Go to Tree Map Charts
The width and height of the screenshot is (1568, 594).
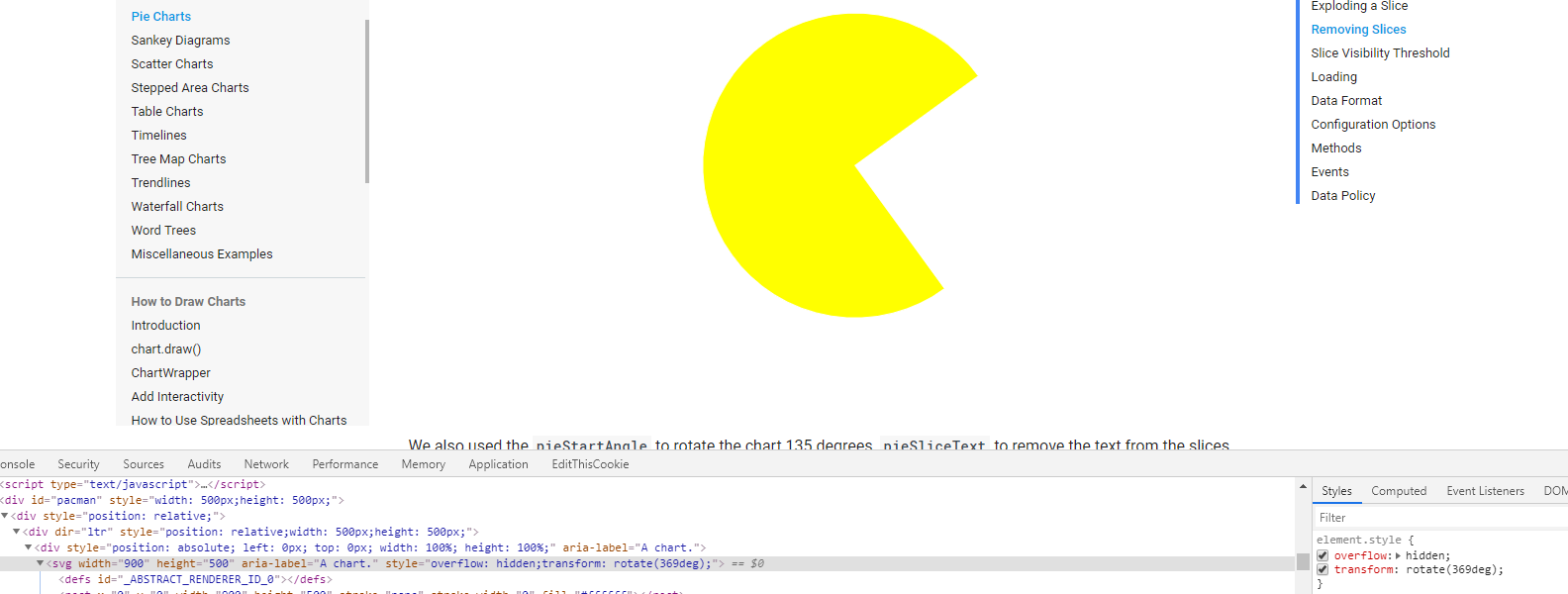point(178,159)
